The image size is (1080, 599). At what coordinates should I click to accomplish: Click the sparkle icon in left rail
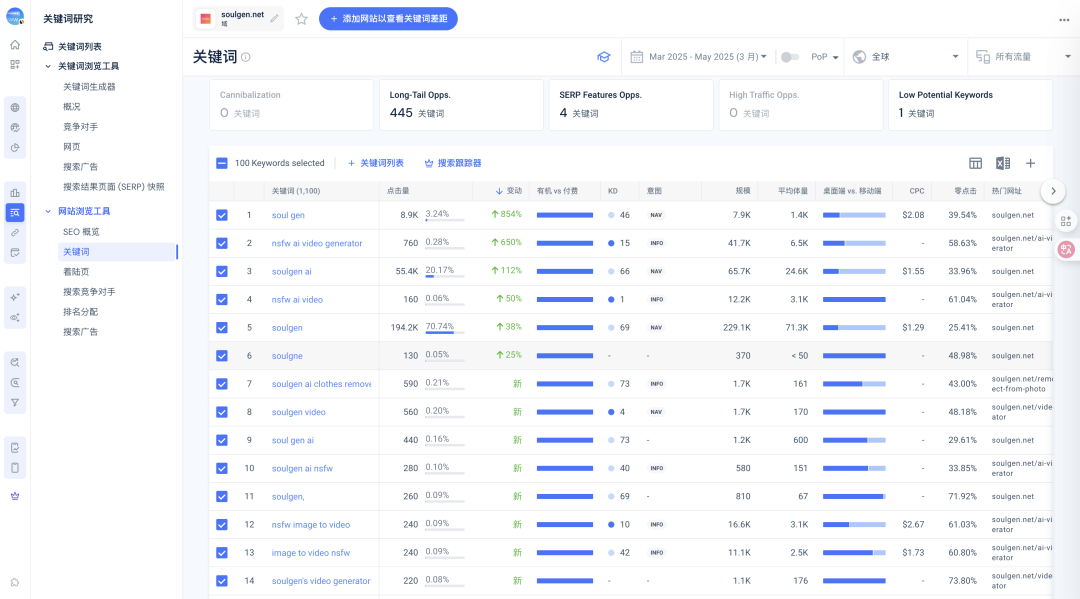(14, 297)
